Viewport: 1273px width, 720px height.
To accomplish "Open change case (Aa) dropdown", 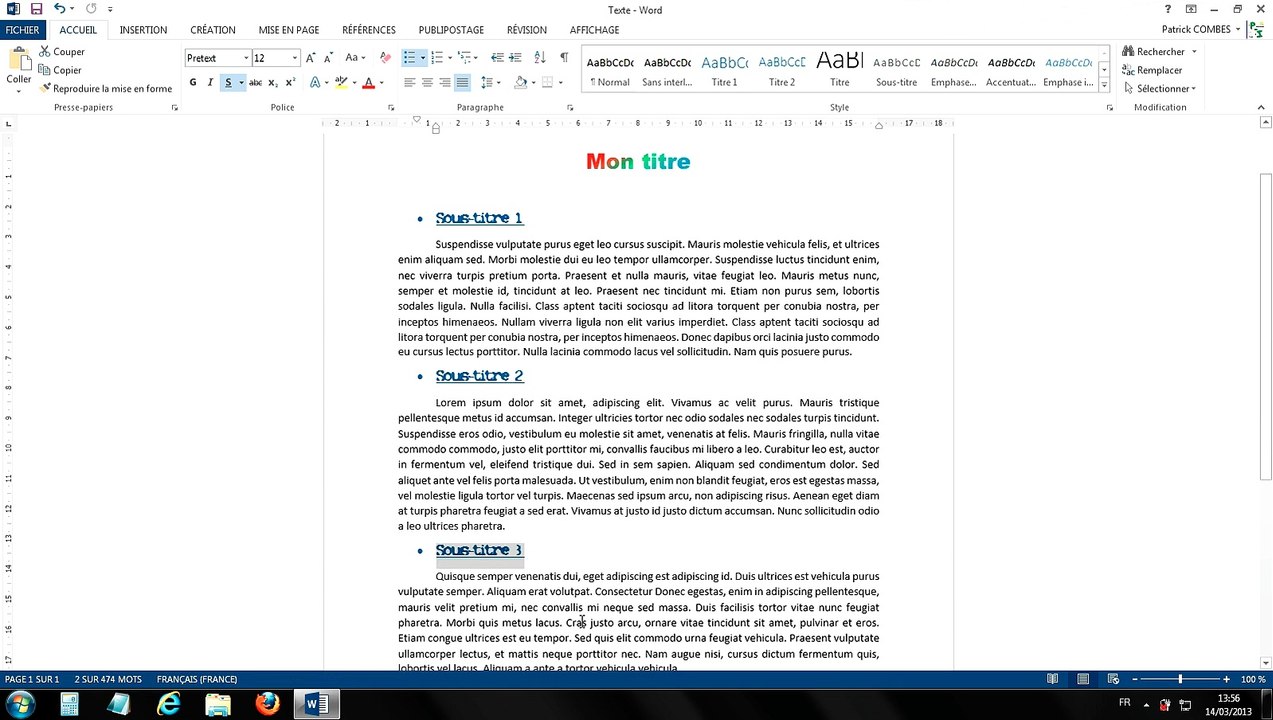I will [355, 57].
